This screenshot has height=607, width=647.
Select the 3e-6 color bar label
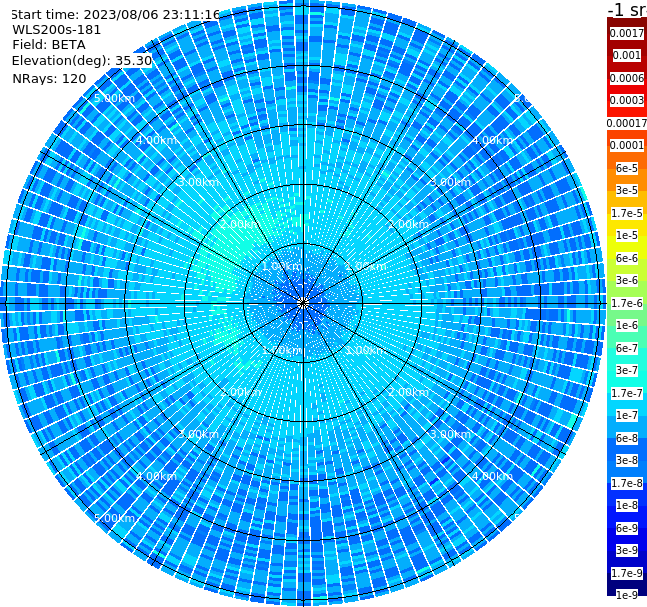tap(627, 280)
